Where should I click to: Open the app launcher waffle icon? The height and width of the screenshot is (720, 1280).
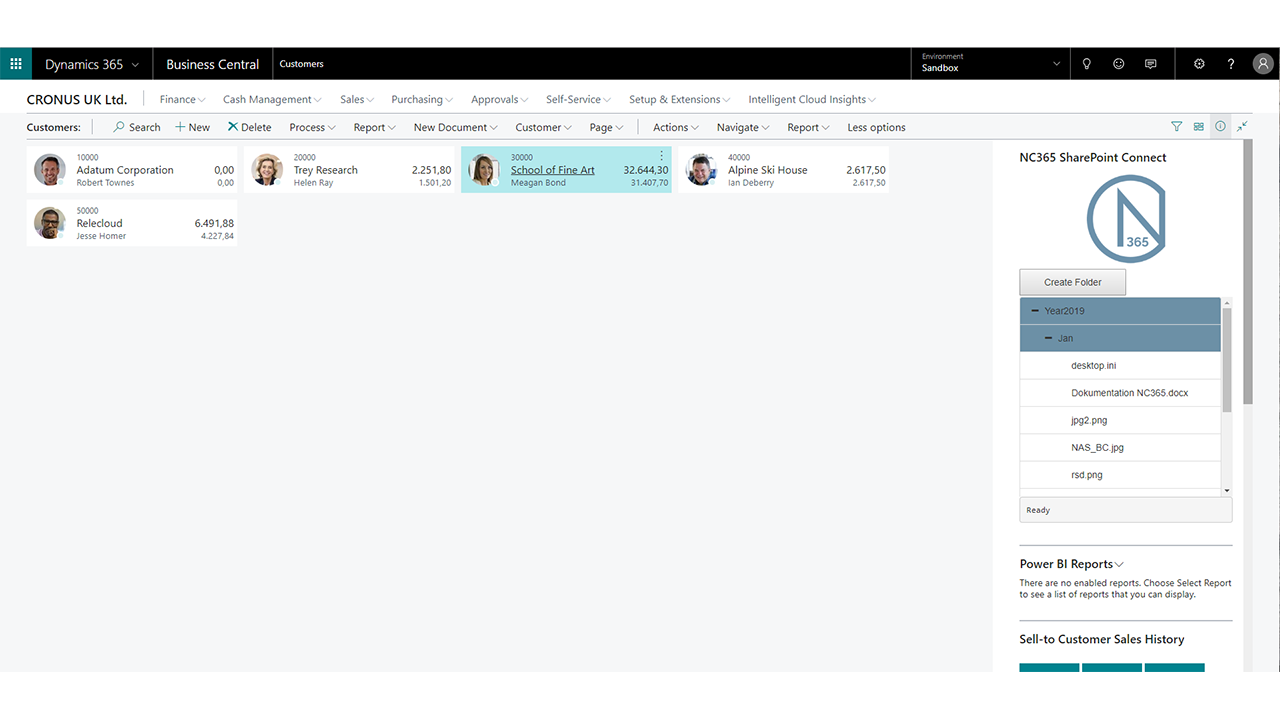pos(16,64)
